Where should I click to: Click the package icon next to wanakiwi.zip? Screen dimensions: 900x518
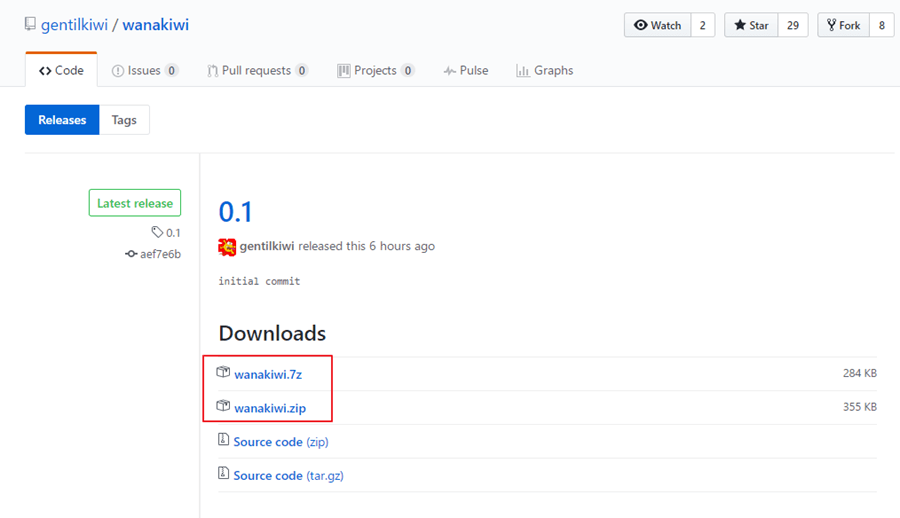223,405
